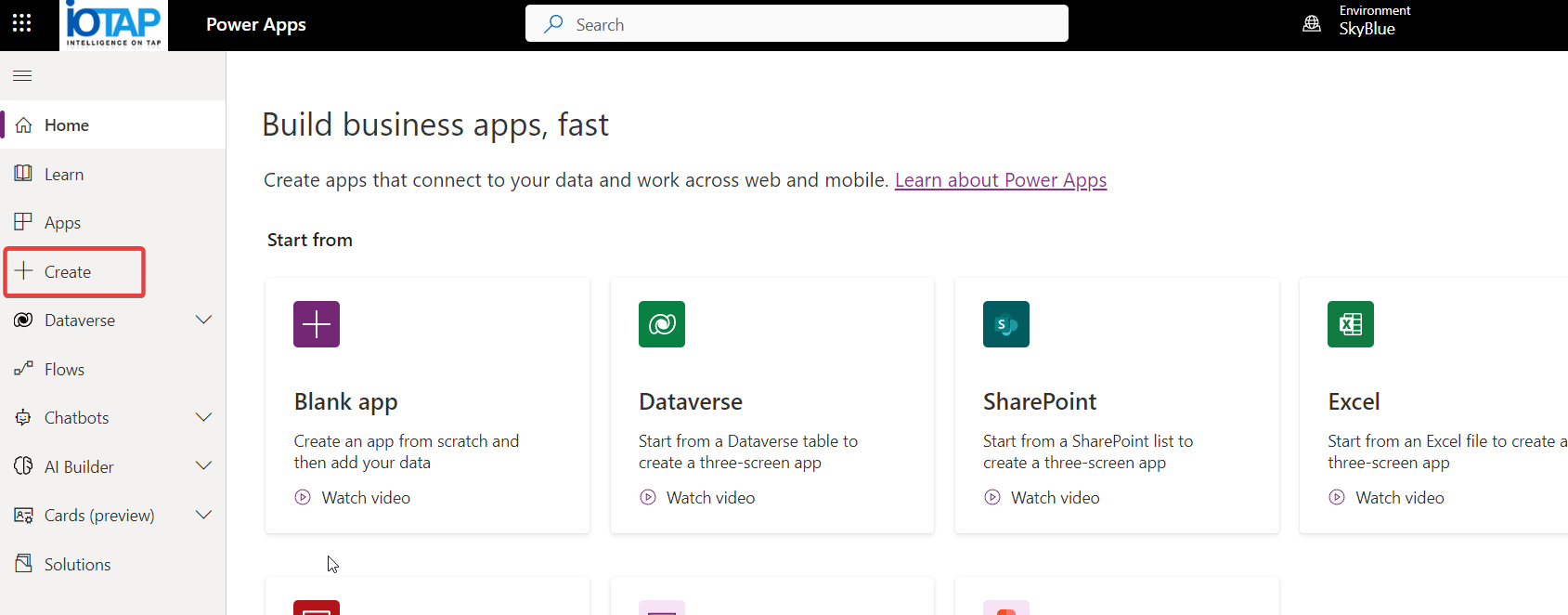Click the purple Blank app plus tile icon
This screenshot has height=615, width=1568.
tap(317, 324)
